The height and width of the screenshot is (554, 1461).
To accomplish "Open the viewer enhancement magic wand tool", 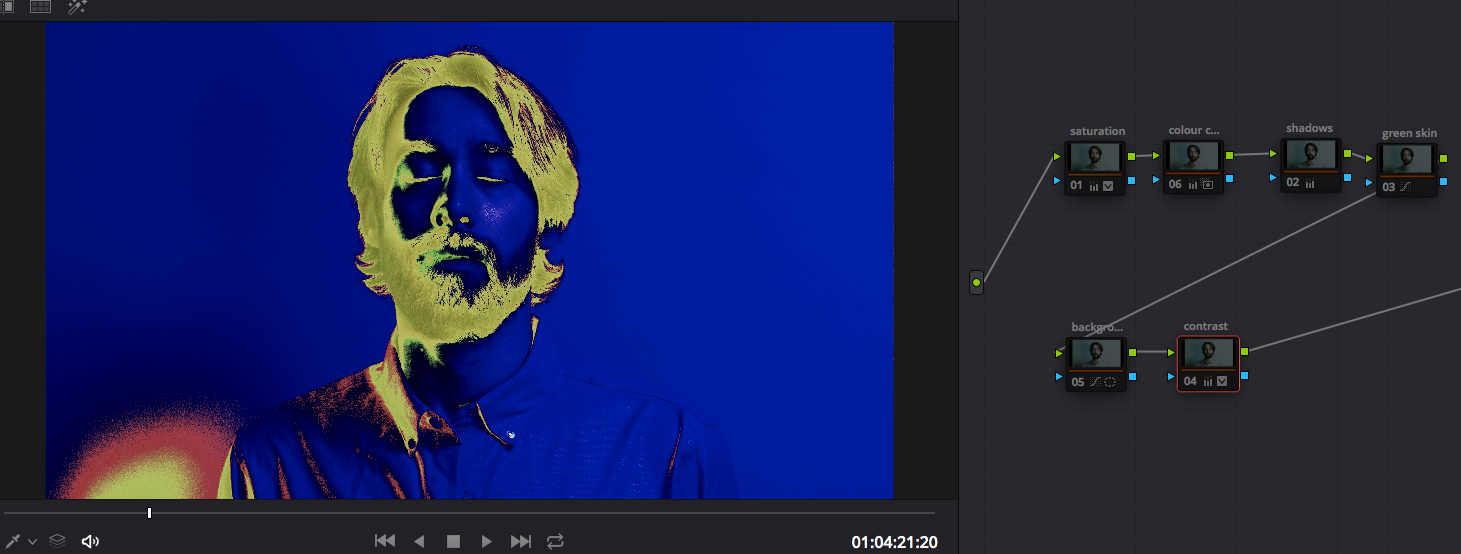I will tap(77, 7).
